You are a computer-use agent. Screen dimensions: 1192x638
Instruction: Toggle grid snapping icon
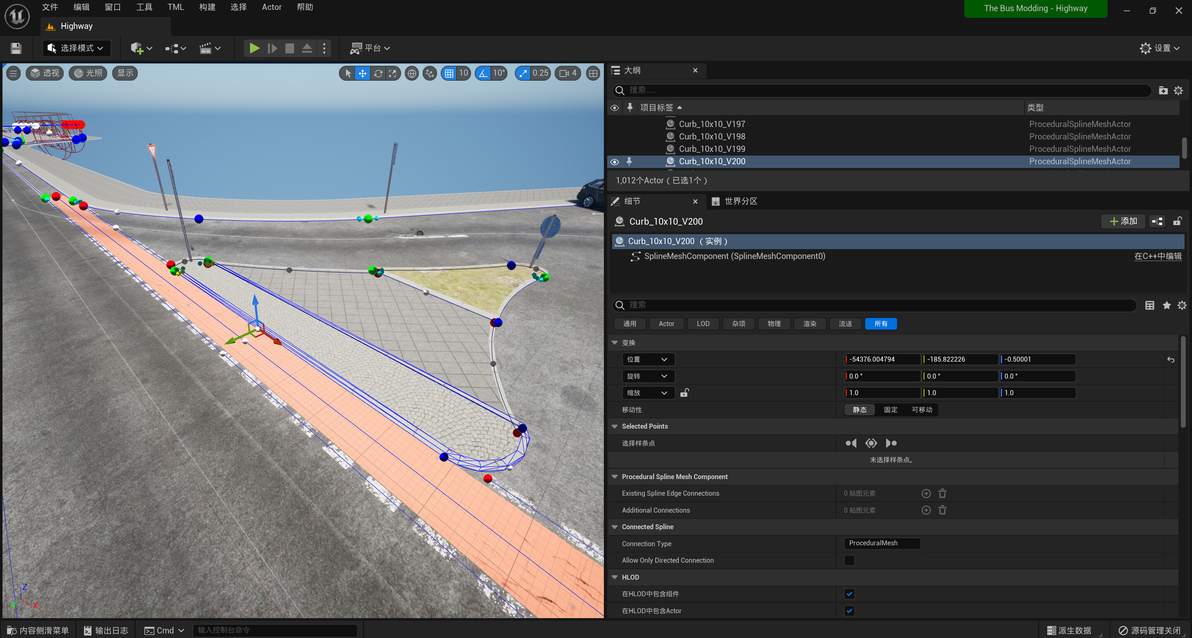tap(449, 73)
